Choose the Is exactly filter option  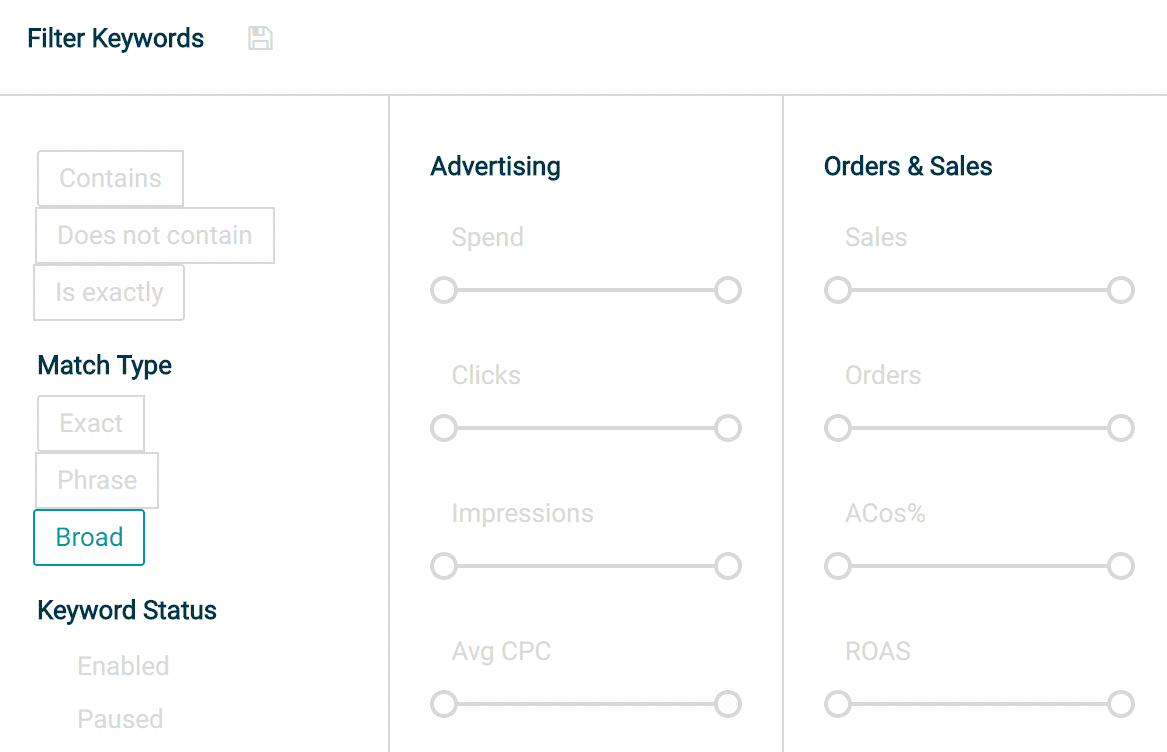tap(109, 293)
